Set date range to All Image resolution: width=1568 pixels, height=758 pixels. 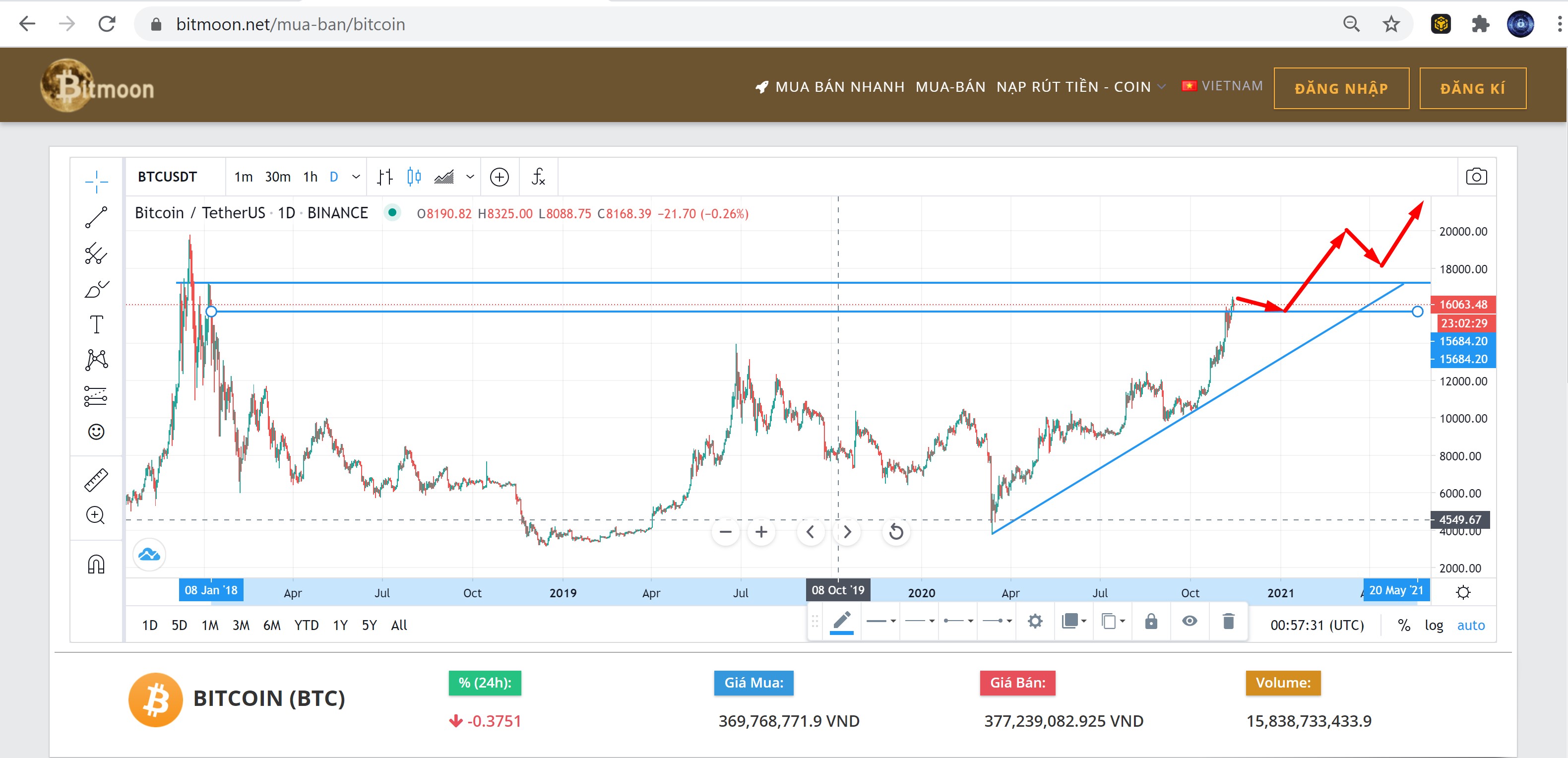(x=399, y=625)
